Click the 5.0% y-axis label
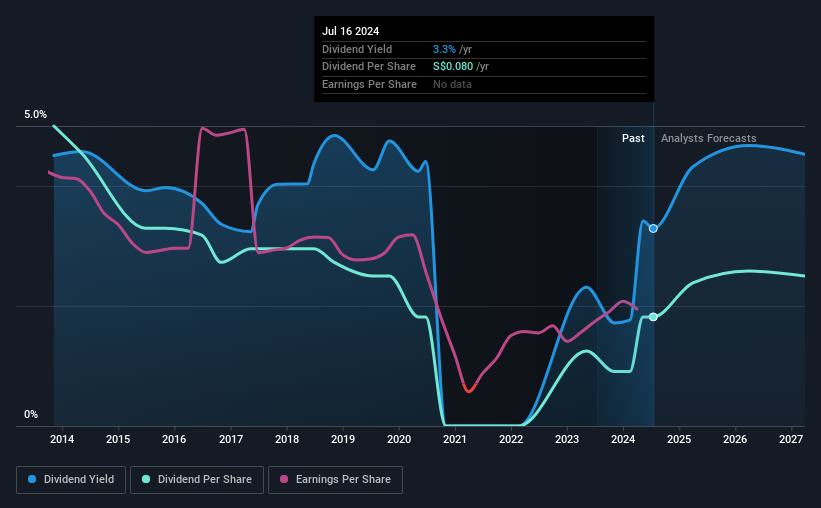821x508 pixels. (x=35, y=115)
